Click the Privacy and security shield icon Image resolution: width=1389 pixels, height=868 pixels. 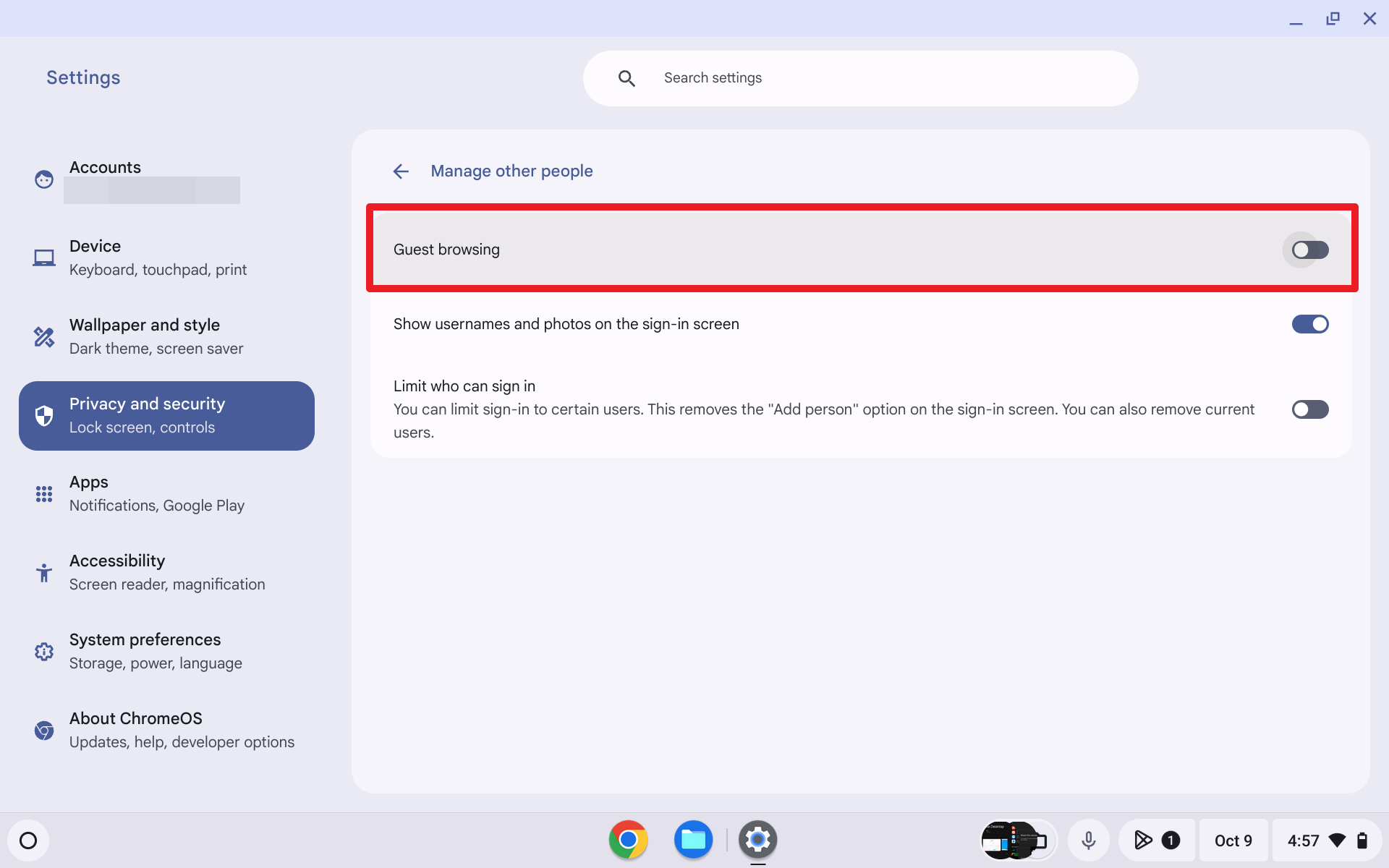[43, 415]
